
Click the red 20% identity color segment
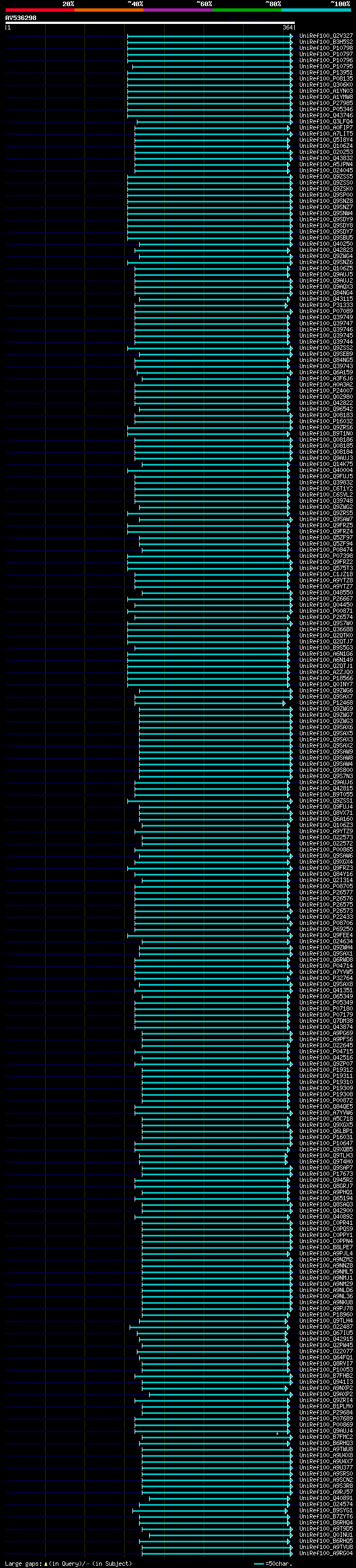(39, 10)
